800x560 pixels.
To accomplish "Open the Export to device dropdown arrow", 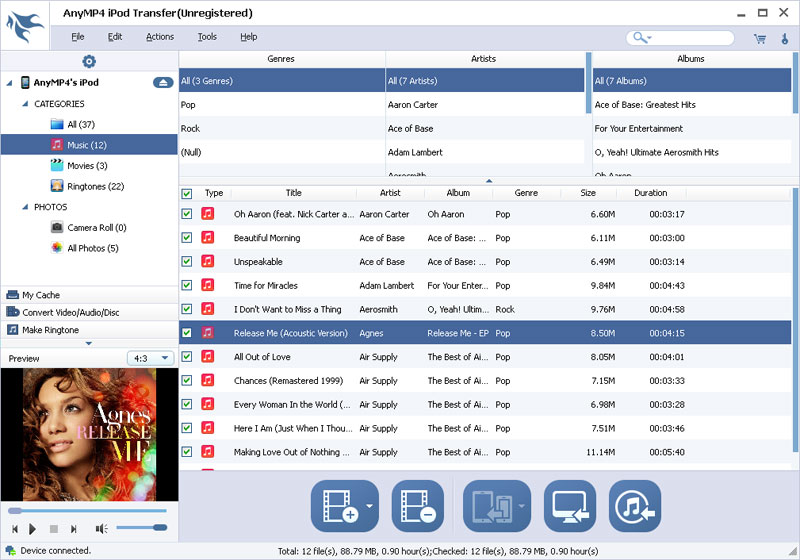I will pyautogui.click(x=521, y=506).
